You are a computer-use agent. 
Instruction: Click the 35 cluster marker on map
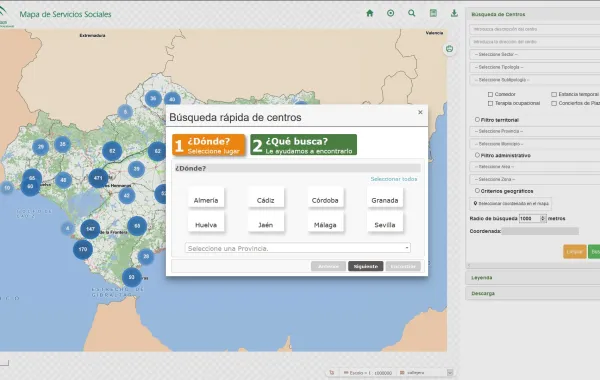pyautogui.click(x=62, y=144)
